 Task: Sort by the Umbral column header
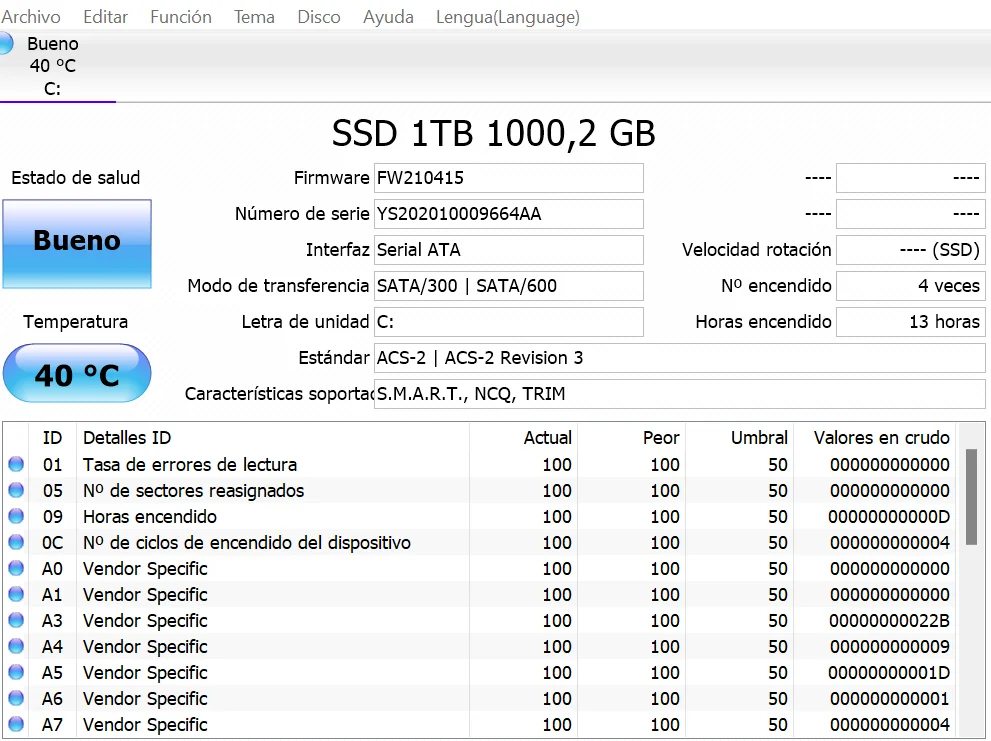[739, 438]
